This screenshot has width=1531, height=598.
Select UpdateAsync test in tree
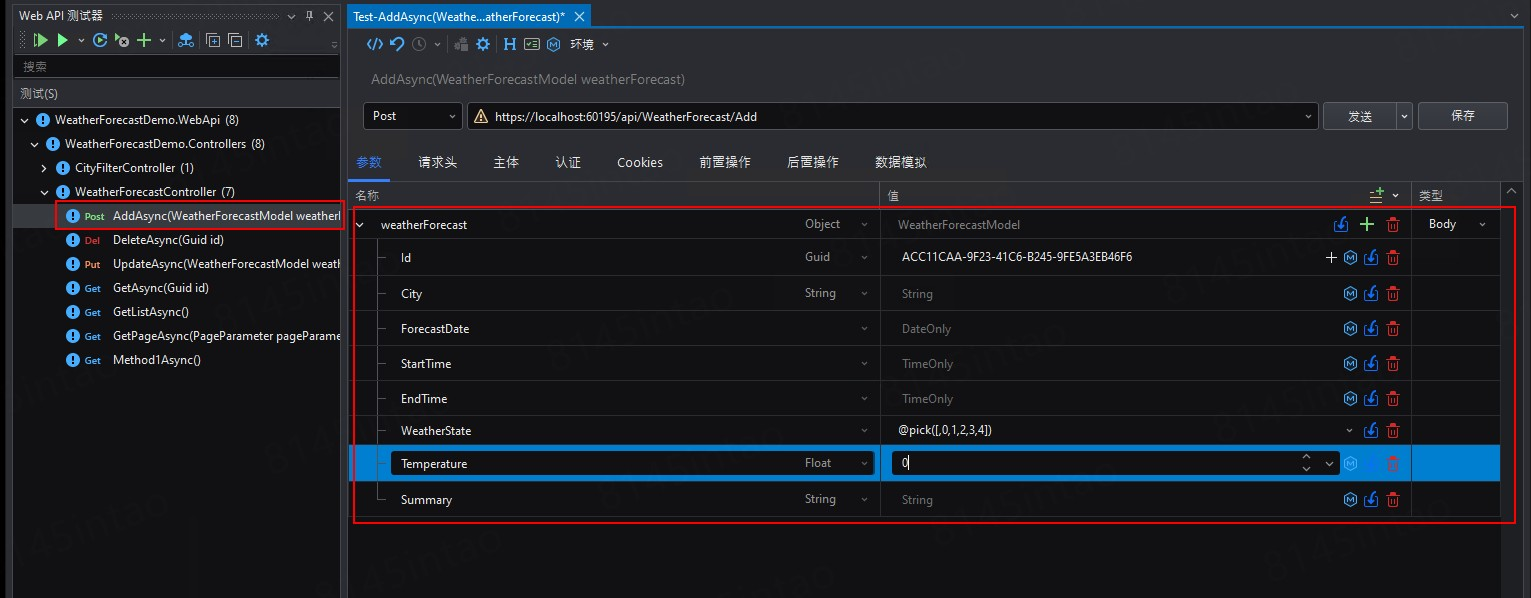pyautogui.click(x=227, y=264)
